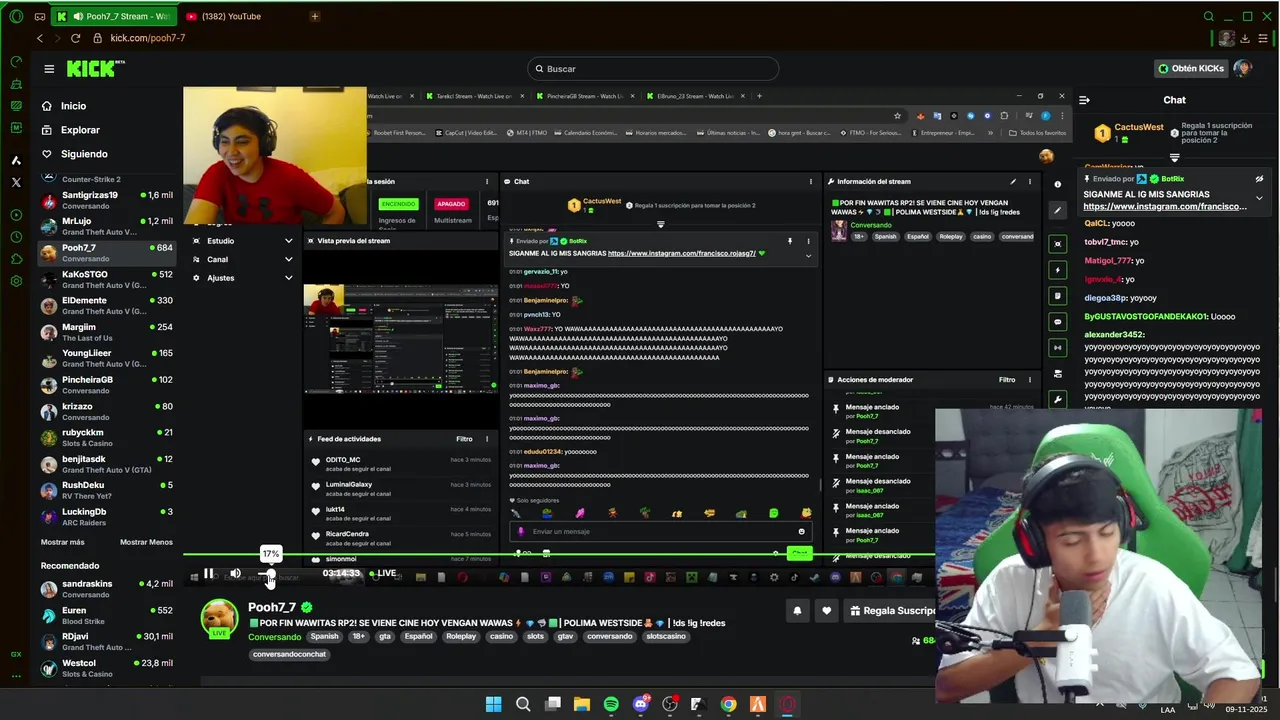The width and height of the screenshot is (1280, 720).
Task: Click the lightning bolt dashboard sidebar icon
Action: 1057,270
